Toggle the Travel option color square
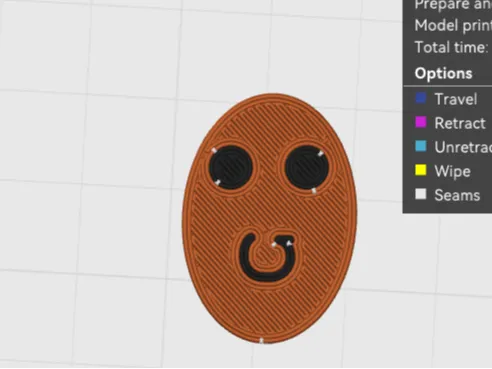This screenshot has height=369, width=492. pyautogui.click(x=421, y=98)
